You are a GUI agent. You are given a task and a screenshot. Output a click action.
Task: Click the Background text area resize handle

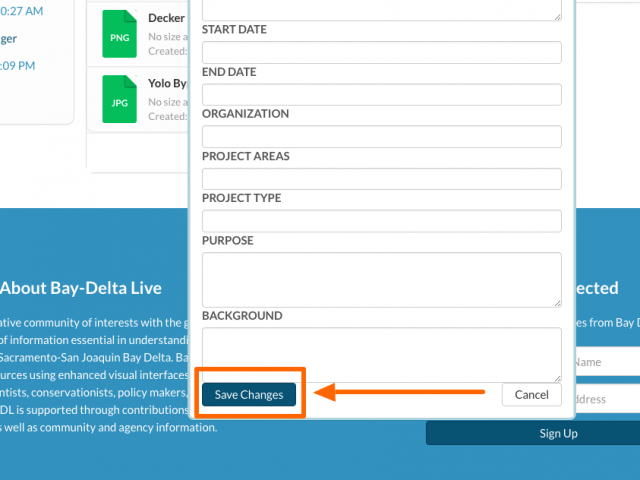(556, 377)
